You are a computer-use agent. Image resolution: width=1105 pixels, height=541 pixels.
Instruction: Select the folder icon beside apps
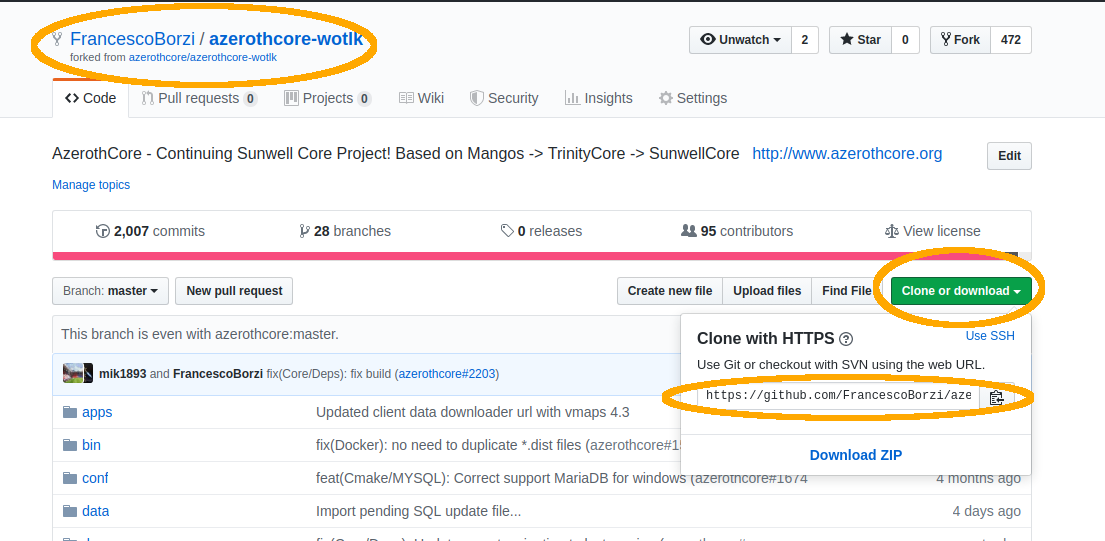pos(70,412)
